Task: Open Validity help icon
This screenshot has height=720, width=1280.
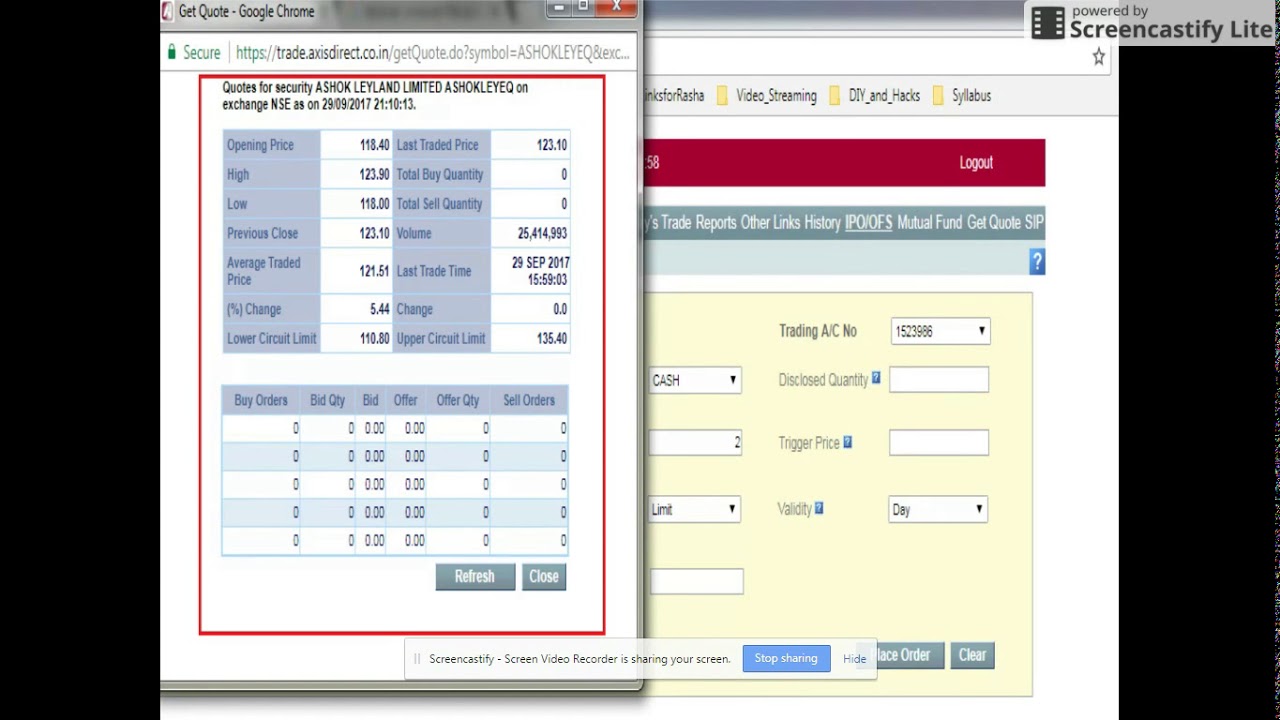Action: pyautogui.click(x=818, y=508)
